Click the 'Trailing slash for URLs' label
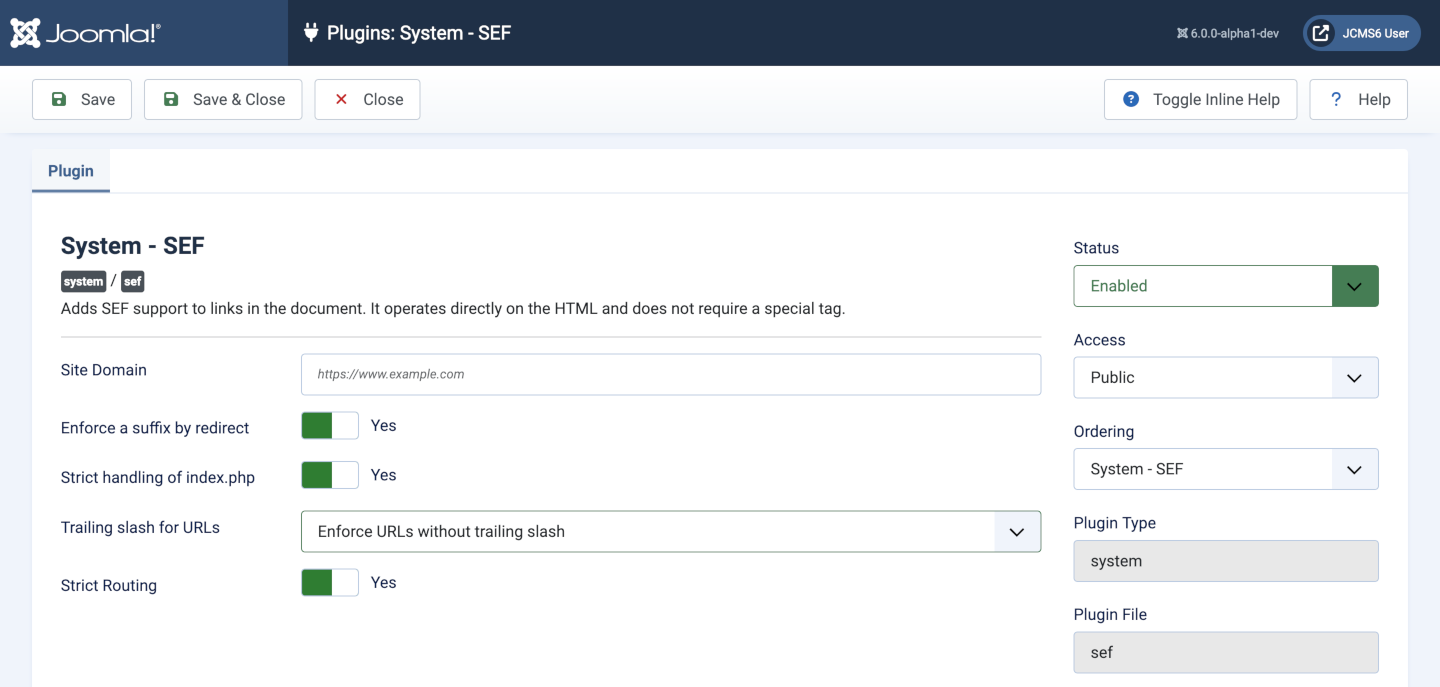This screenshot has height=687, width=1440. click(140, 527)
